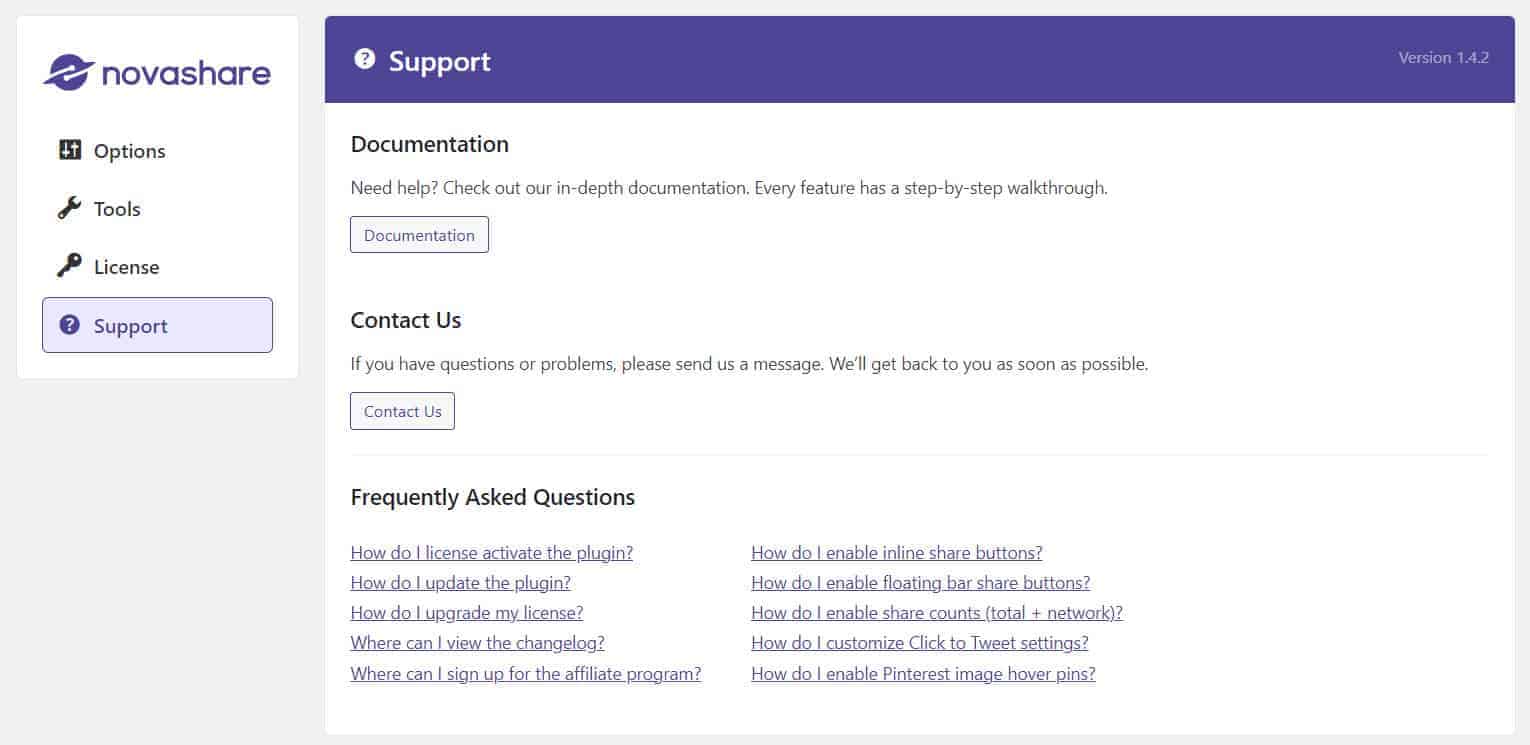Click the question mark Support icon in sidebar
Image resolution: width=1530 pixels, height=745 pixels.
click(x=69, y=325)
